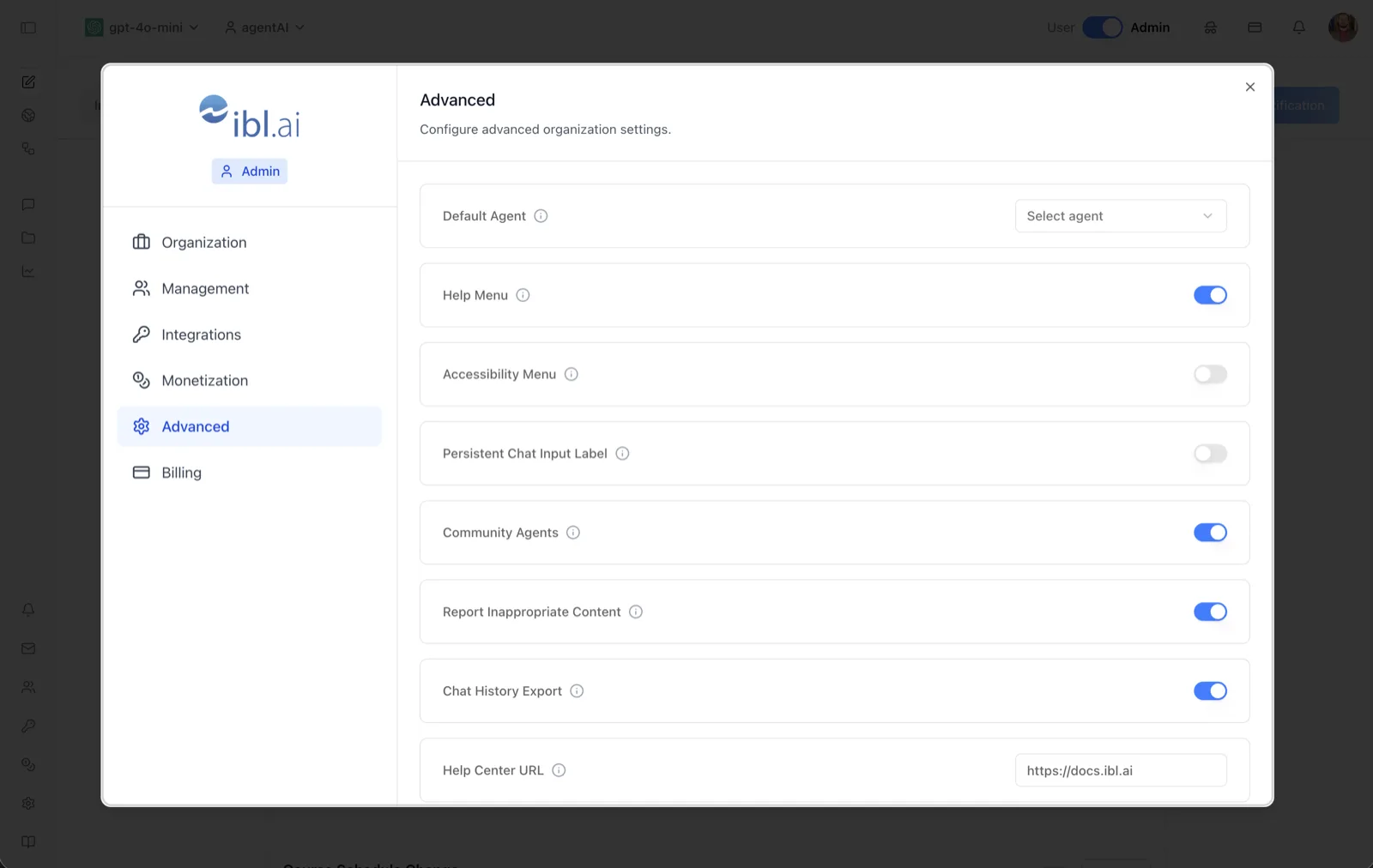Click the sidebar toggle icon at top left
1373x868 pixels.
pos(28,27)
